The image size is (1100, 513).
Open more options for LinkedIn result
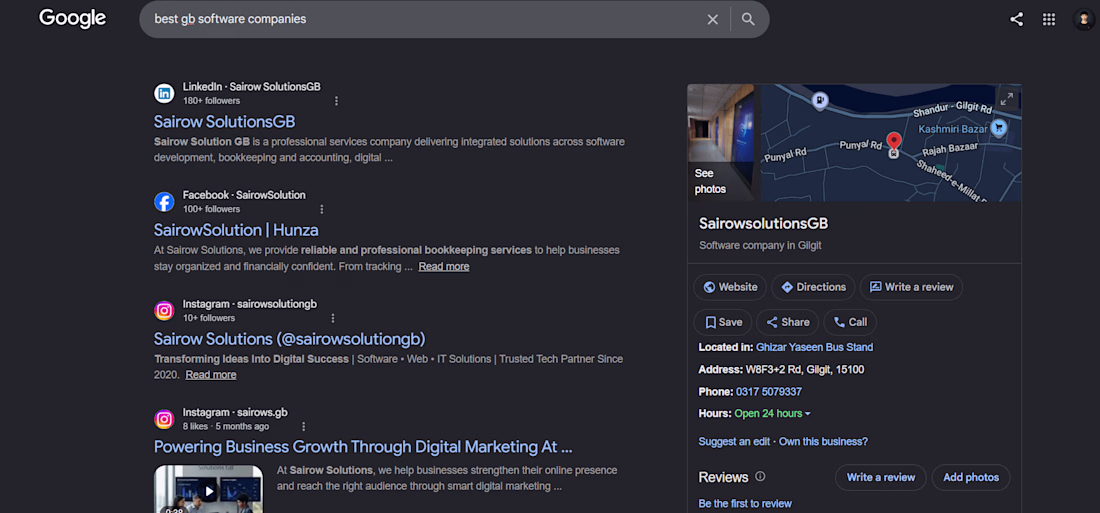(336, 101)
